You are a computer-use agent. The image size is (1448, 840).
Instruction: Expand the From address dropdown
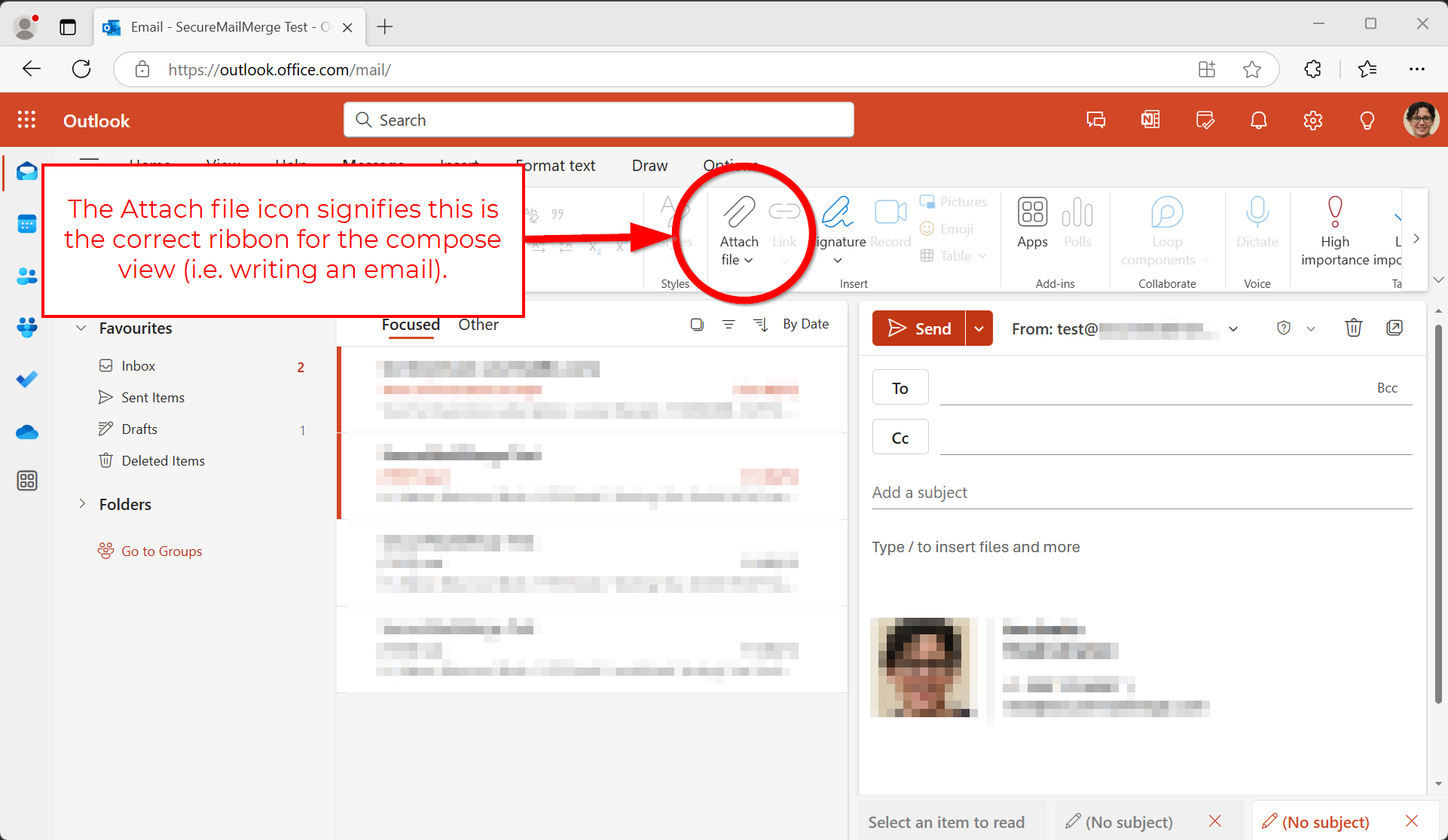point(1233,328)
